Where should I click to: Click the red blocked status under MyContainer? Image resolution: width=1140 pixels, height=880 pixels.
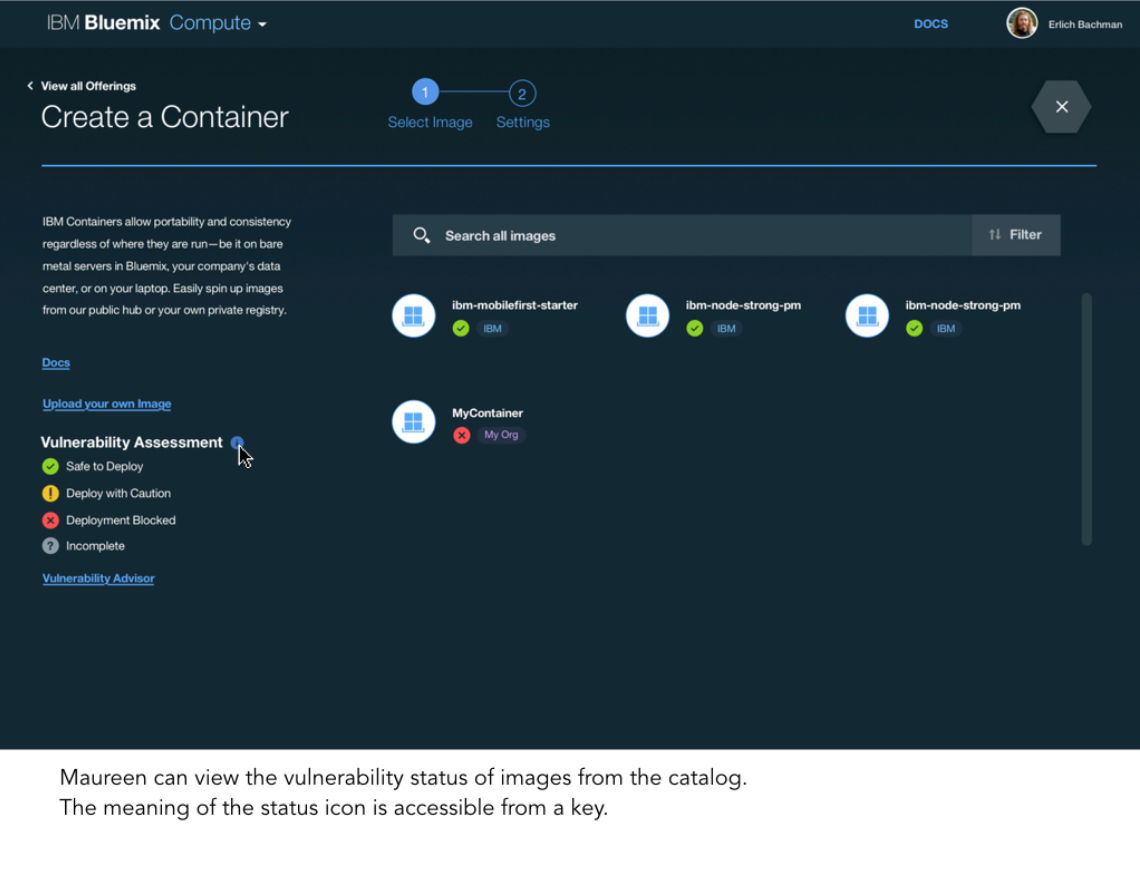[x=462, y=435]
